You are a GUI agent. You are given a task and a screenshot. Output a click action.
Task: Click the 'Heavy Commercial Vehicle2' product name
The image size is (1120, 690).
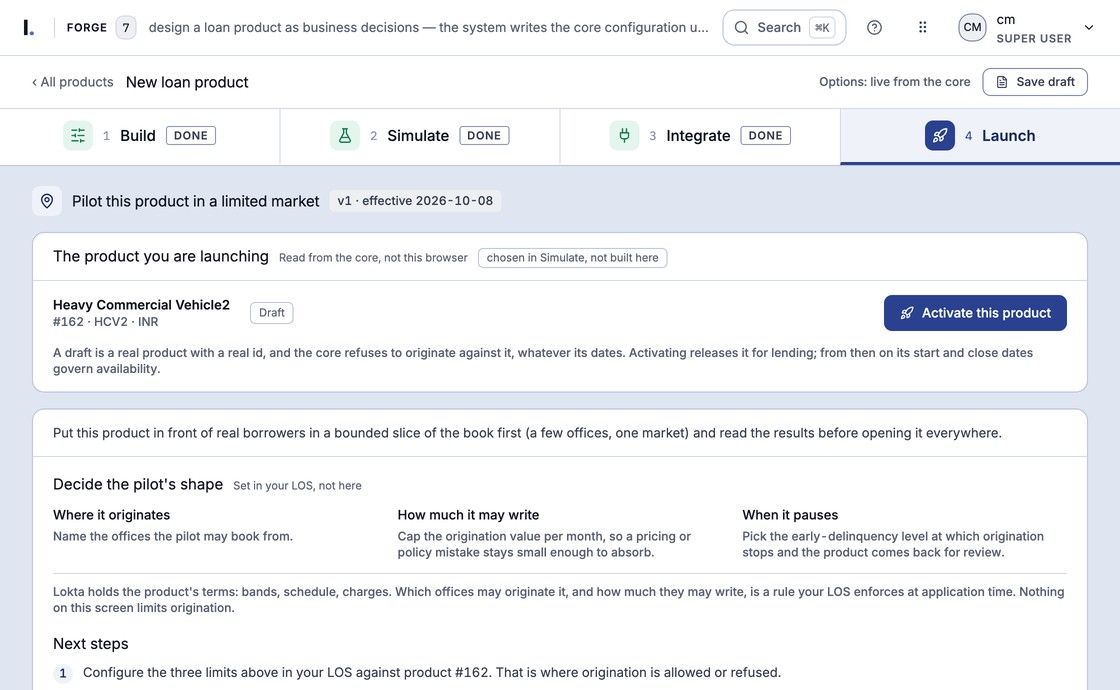pyautogui.click(x=141, y=305)
